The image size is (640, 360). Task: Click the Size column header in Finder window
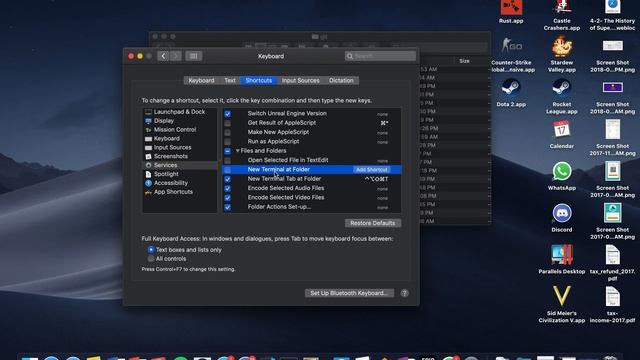464,61
